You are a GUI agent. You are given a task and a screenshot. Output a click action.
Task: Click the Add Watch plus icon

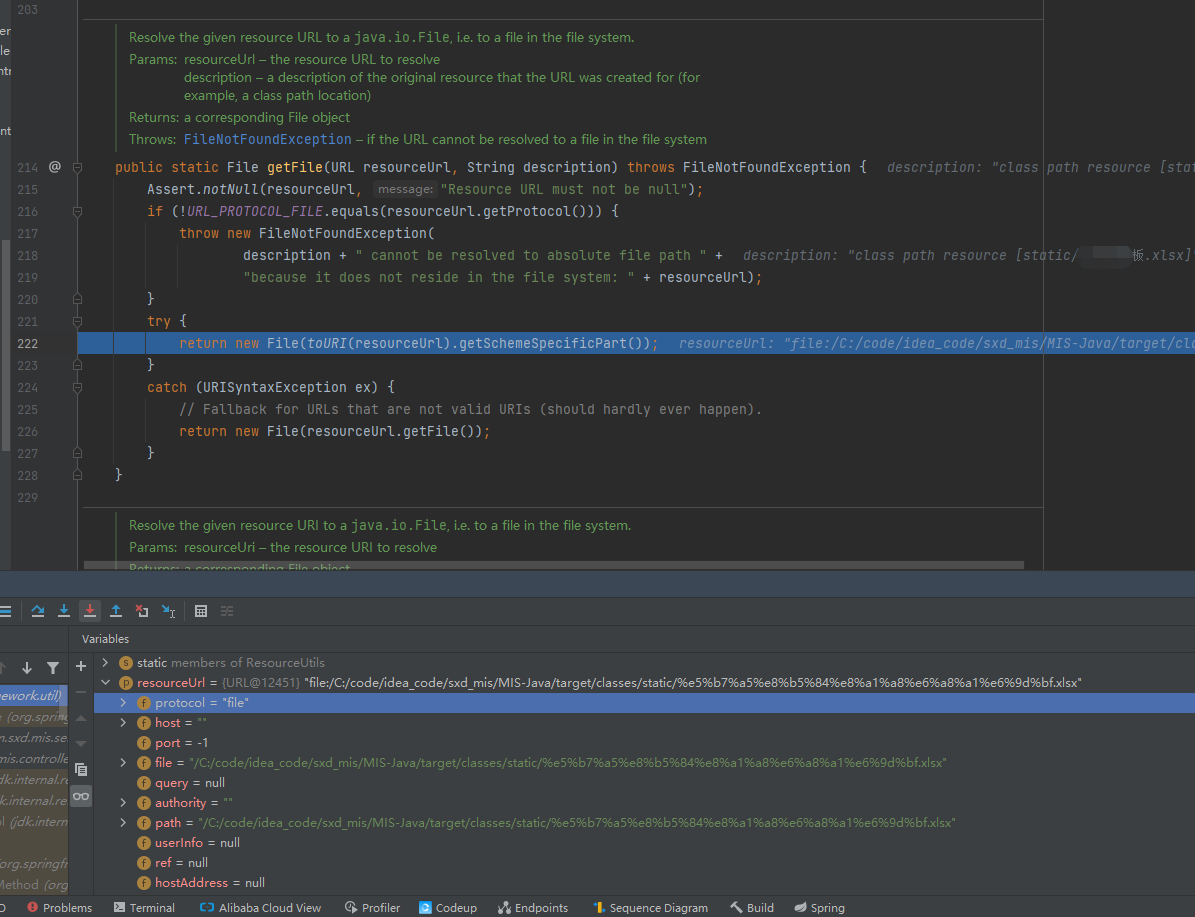point(81,666)
